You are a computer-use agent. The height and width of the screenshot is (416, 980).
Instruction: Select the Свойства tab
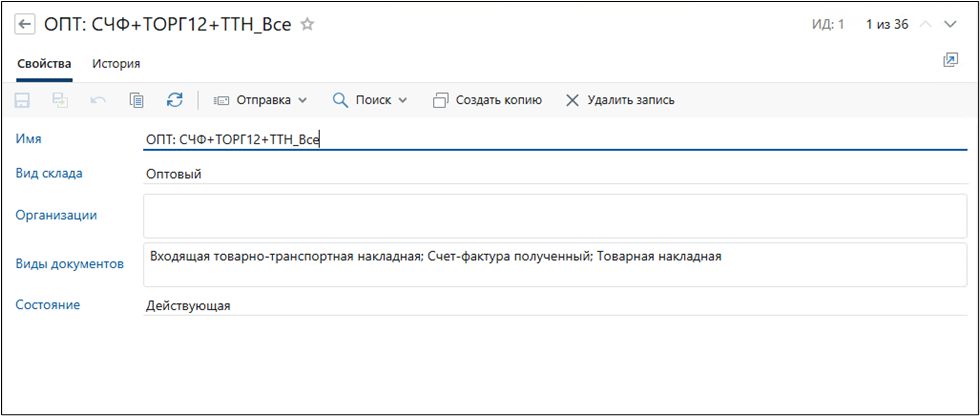point(44,64)
